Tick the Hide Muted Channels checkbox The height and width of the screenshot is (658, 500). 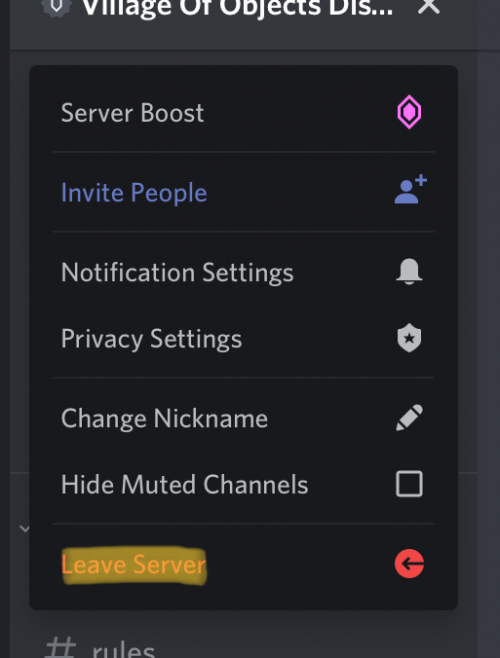(409, 484)
